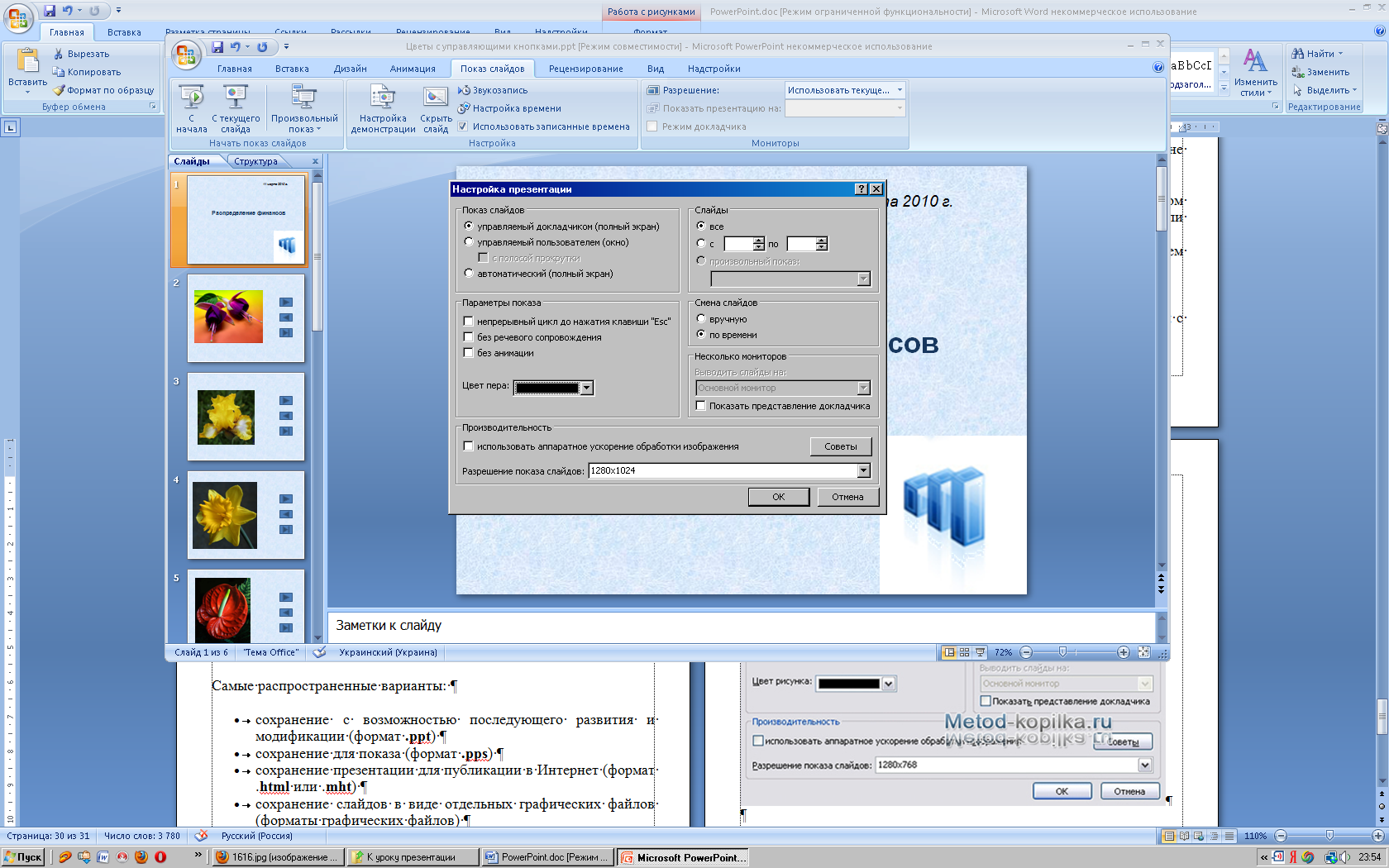
Task: Click Найти in Word editing group
Action: 1317,54
